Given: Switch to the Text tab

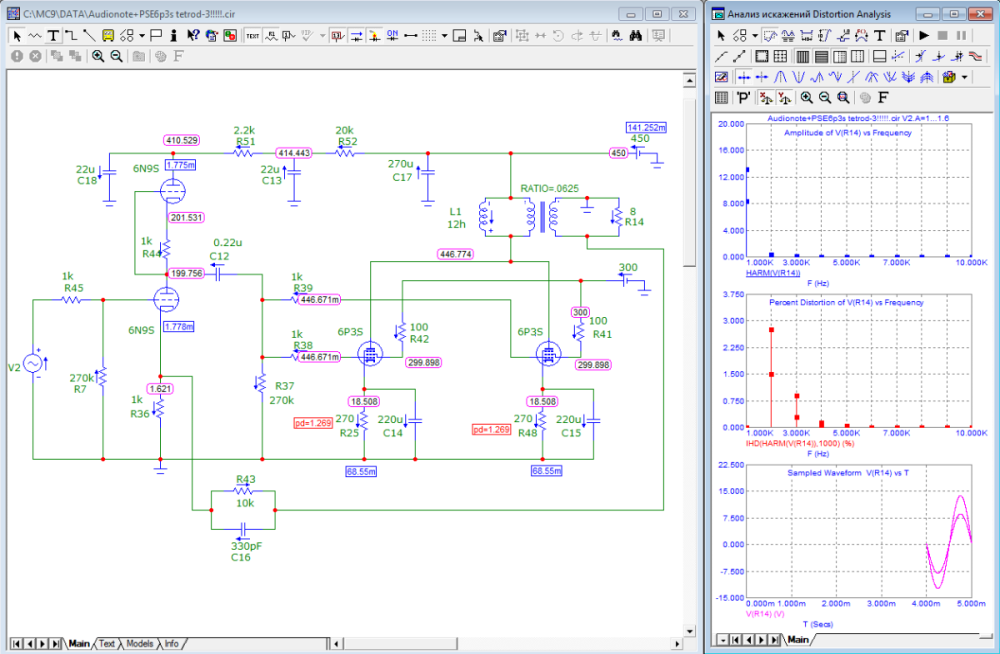Looking at the screenshot, I should (106, 644).
